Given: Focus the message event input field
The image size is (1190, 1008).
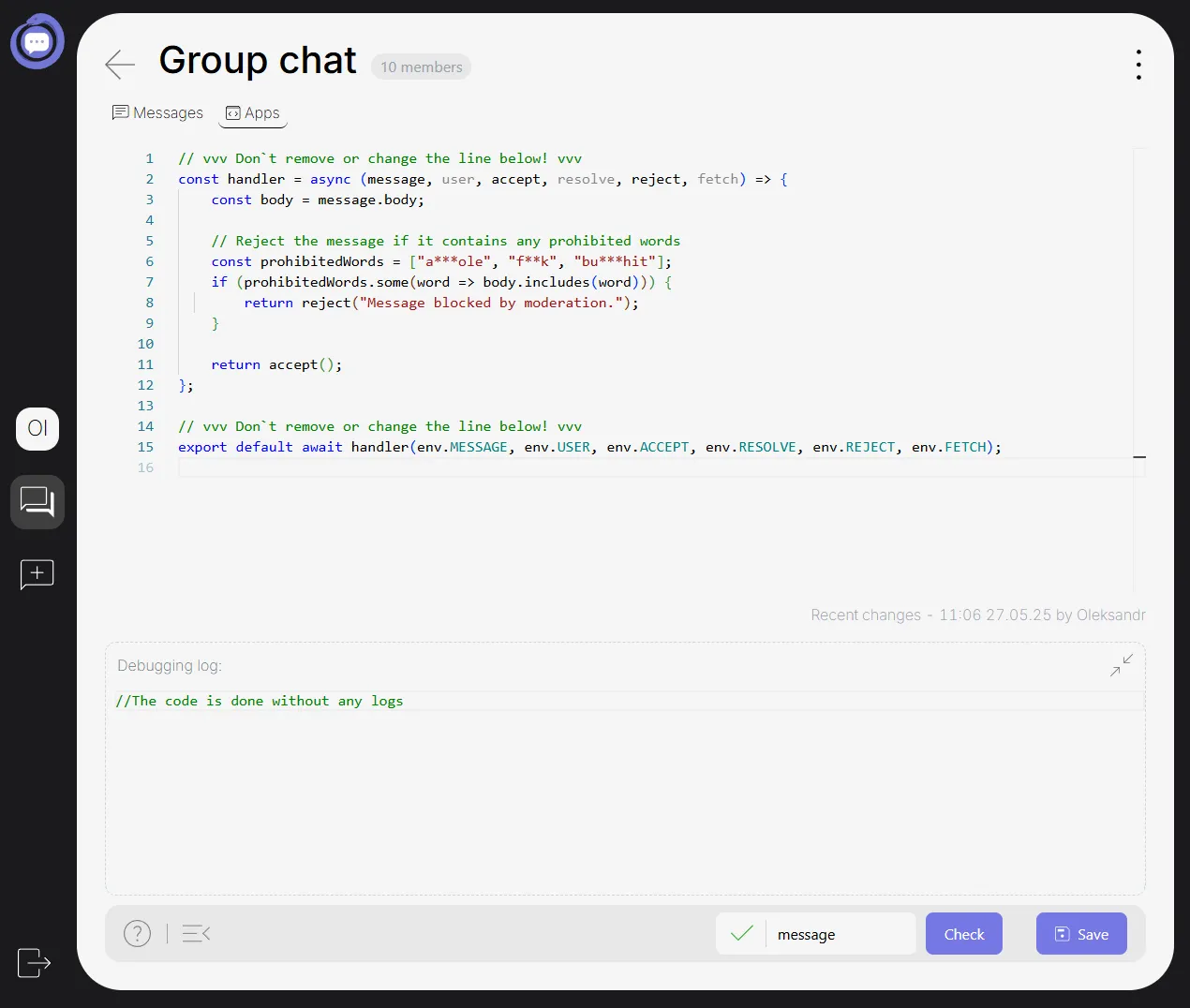Looking at the screenshot, I should click(x=840, y=934).
